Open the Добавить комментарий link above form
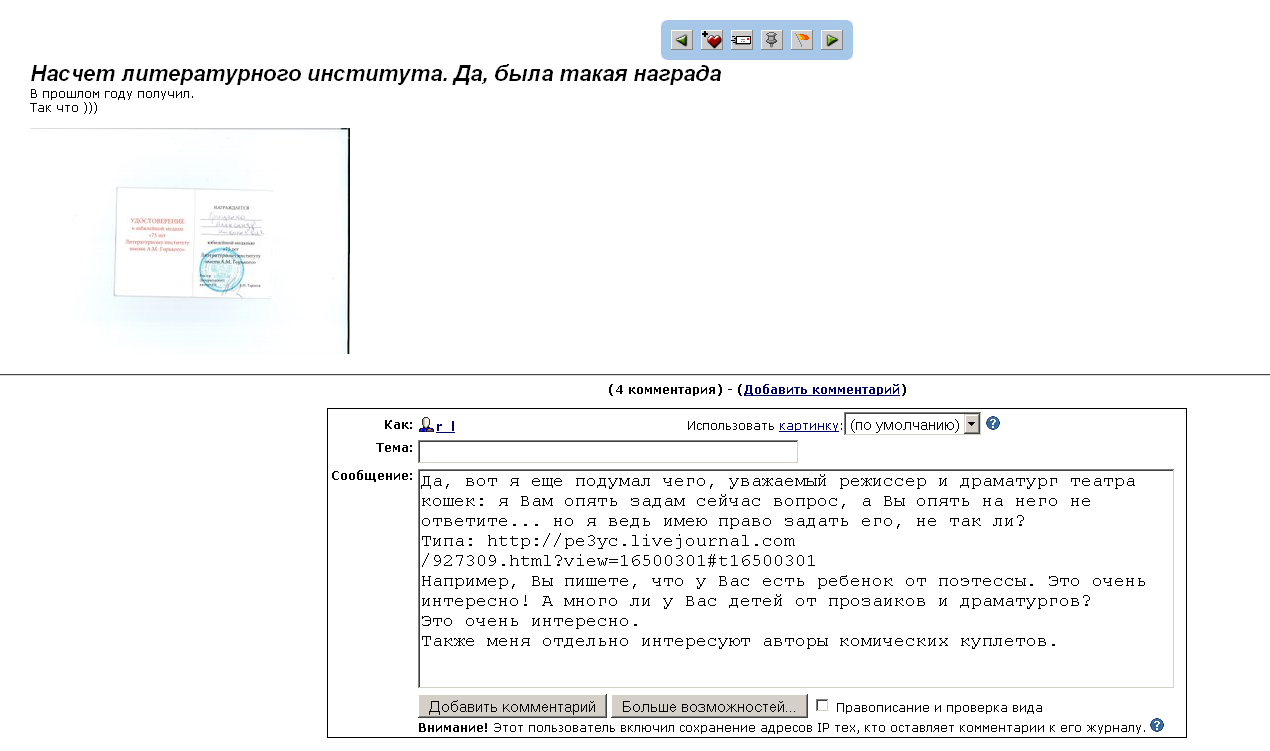This screenshot has width=1270, height=751. [822, 390]
